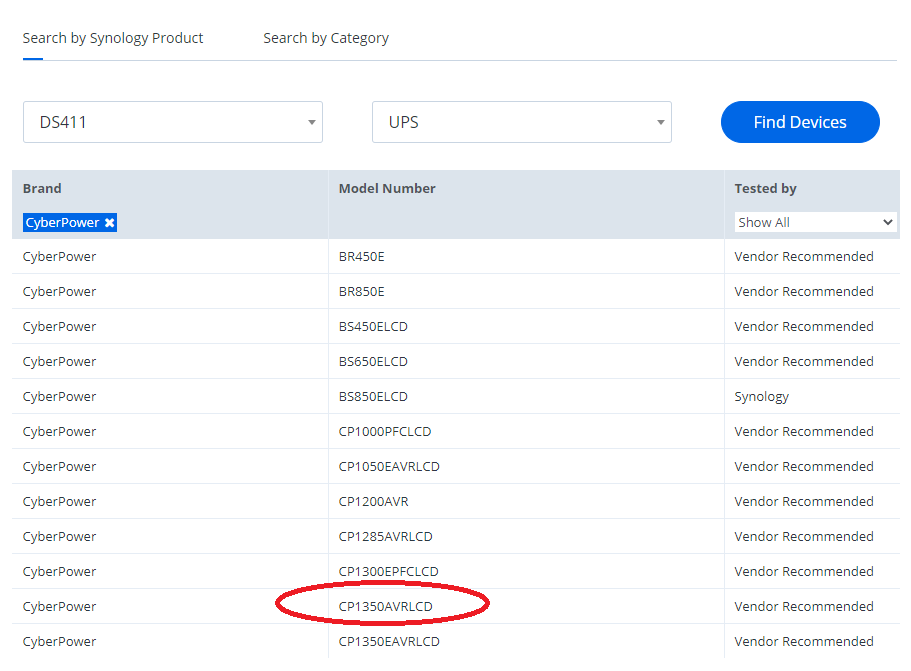Click model BS650ELCD
Viewport: 911px width, 671px height.
[373, 361]
